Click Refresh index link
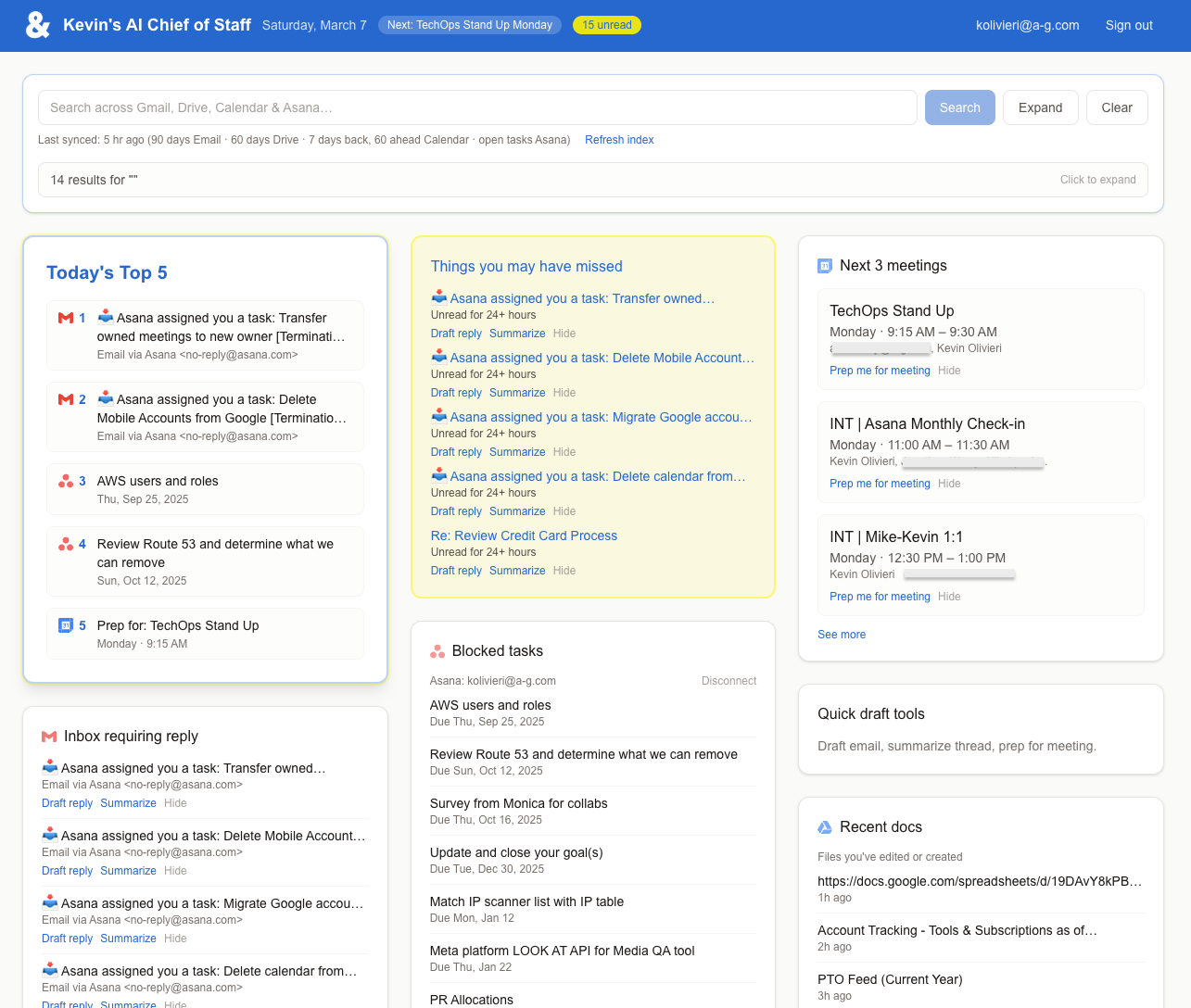The height and width of the screenshot is (1008, 1191). coord(619,140)
